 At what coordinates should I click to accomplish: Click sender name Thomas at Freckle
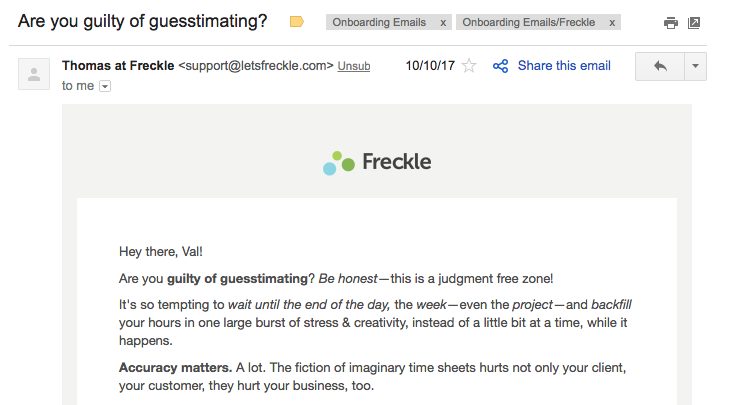click(x=118, y=66)
